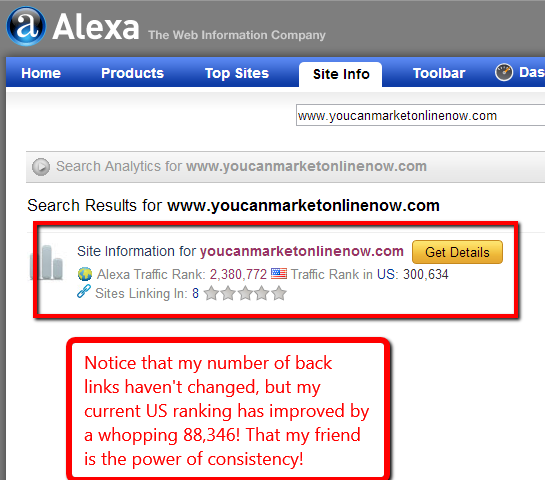545x480 pixels.
Task: Open the youcanmarketonlinenow.com site information link
Action: (x=302, y=251)
